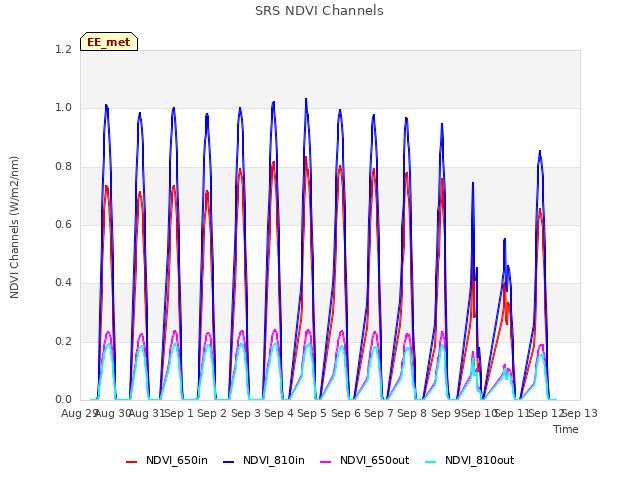640x480 pixels.
Task: Click the Sep 3 x-axis date label
Action: [x=246, y=413]
